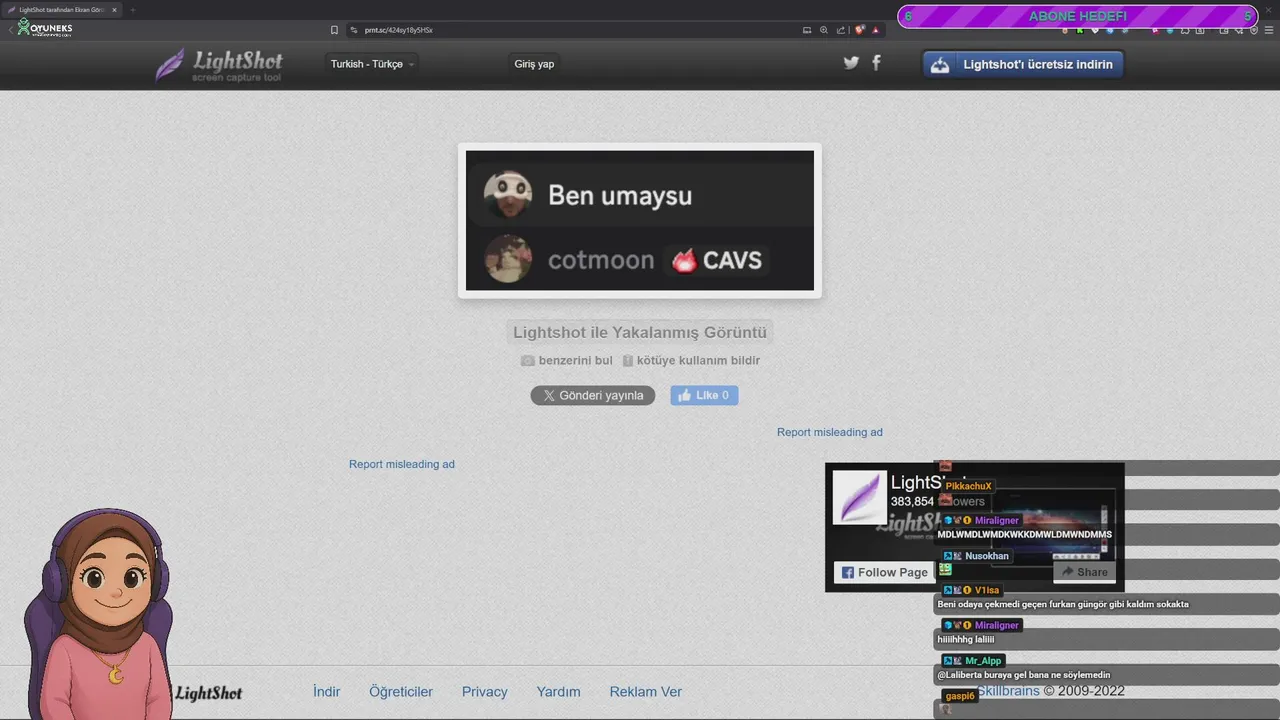Open the Yardım footer link
This screenshot has width=1280, height=720.
coord(558,691)
